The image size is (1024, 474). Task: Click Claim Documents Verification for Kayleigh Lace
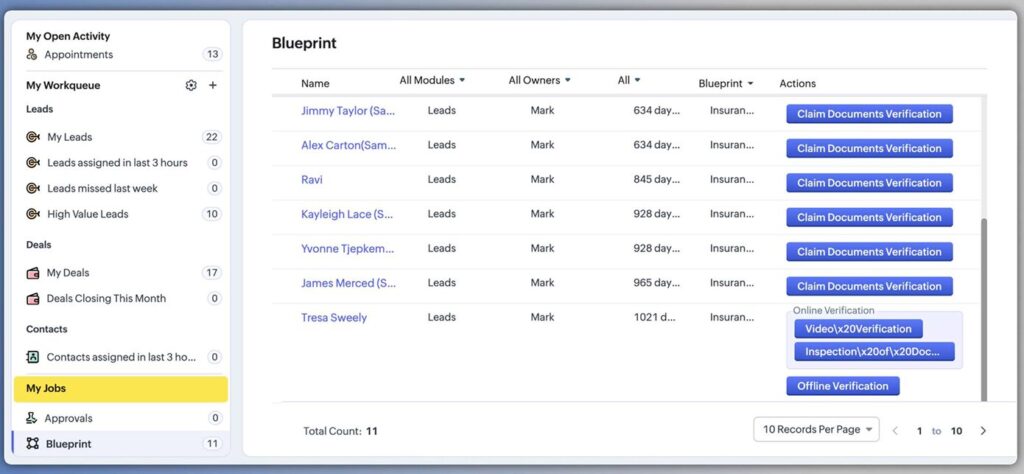[x=869, y=217]
